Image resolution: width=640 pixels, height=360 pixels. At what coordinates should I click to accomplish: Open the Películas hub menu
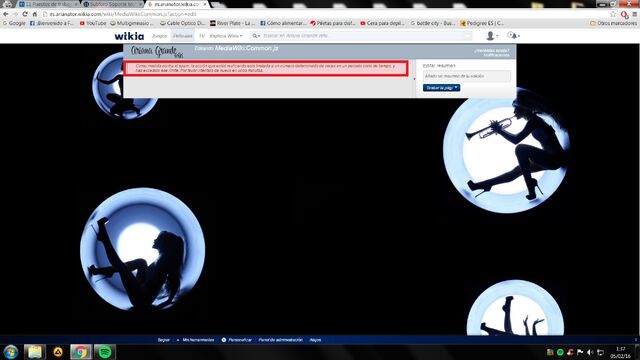[182, 36]
